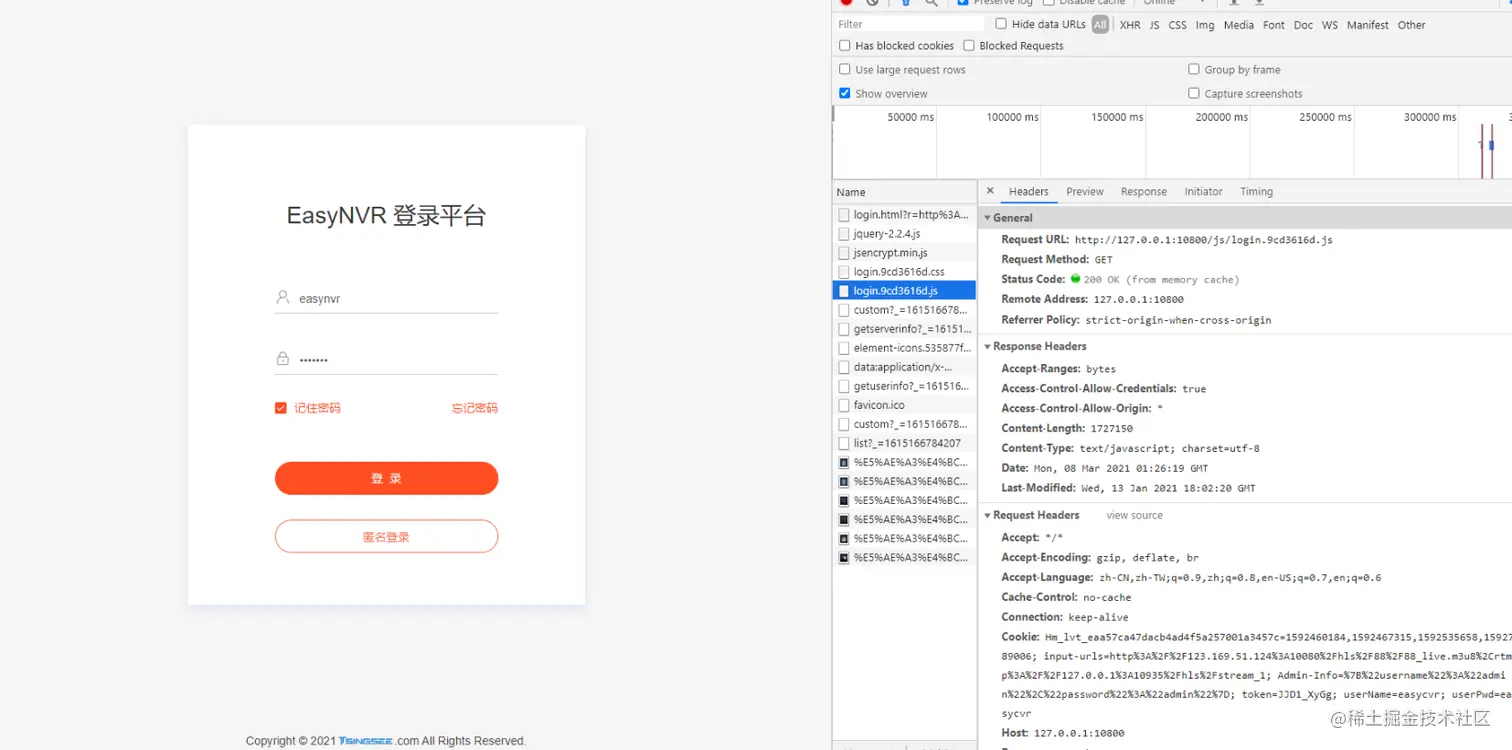Click the file icon of jquery-2.2.4.js
Screen dimensions: 1512x750
(x=844, y=234)
